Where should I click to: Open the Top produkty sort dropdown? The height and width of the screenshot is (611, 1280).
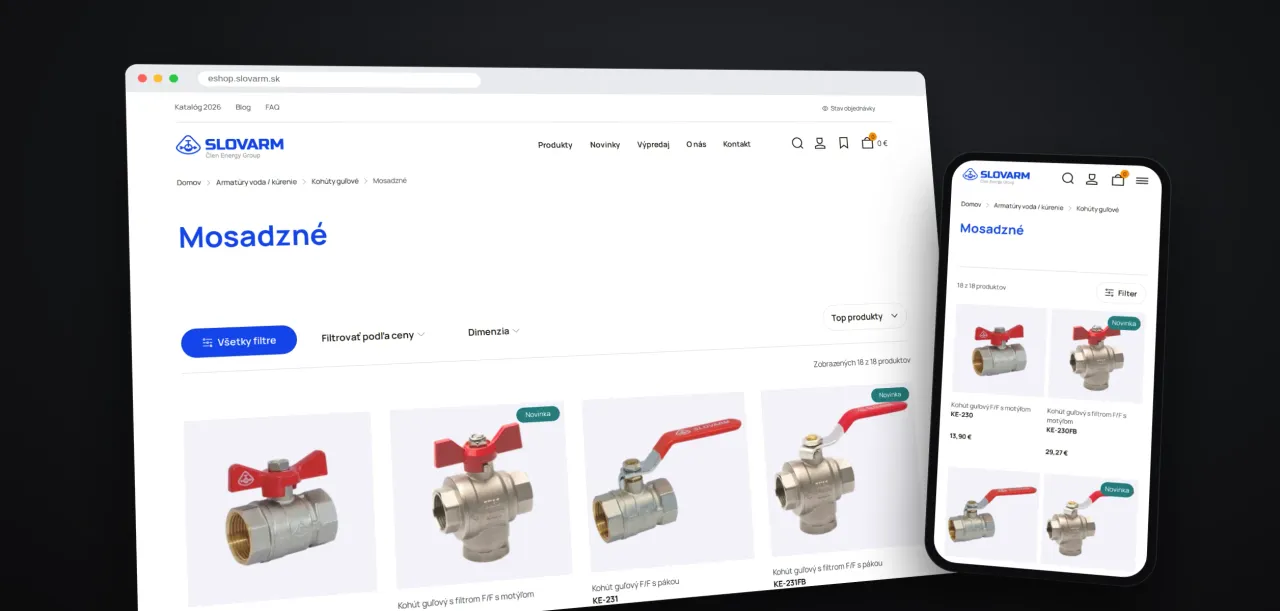(x=866, y=317)
